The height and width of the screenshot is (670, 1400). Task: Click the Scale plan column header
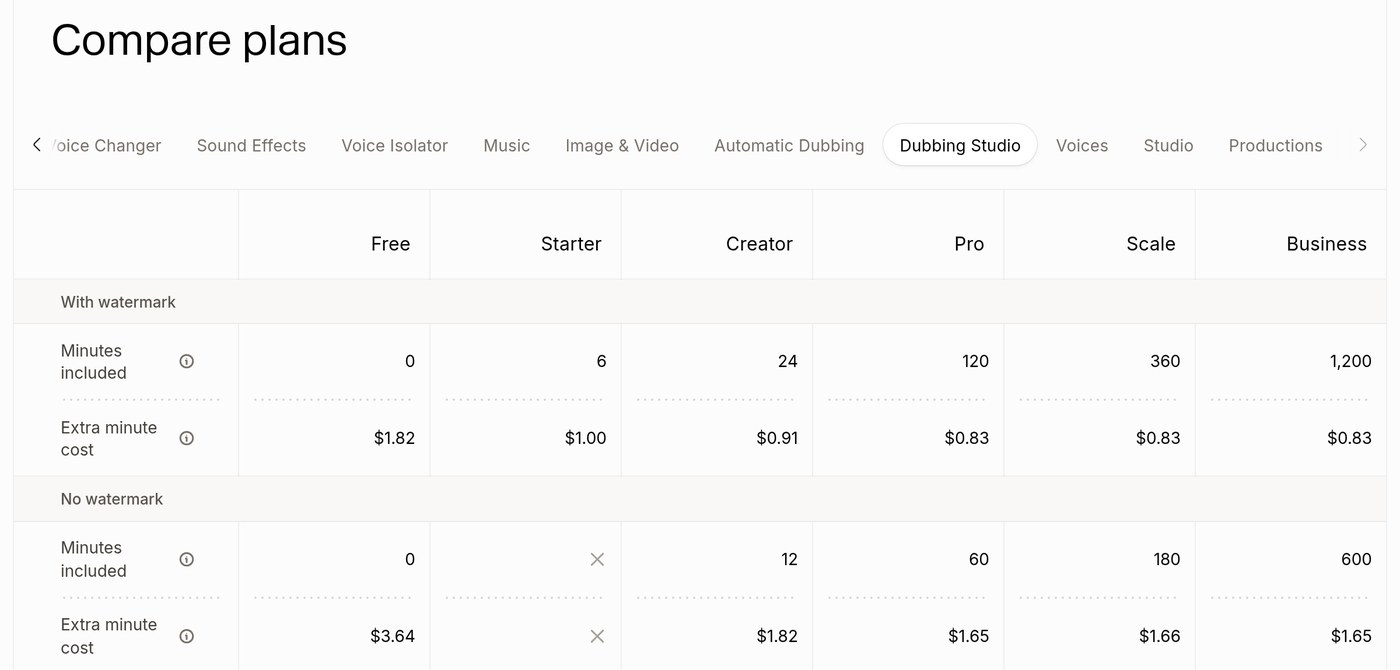1151,244
